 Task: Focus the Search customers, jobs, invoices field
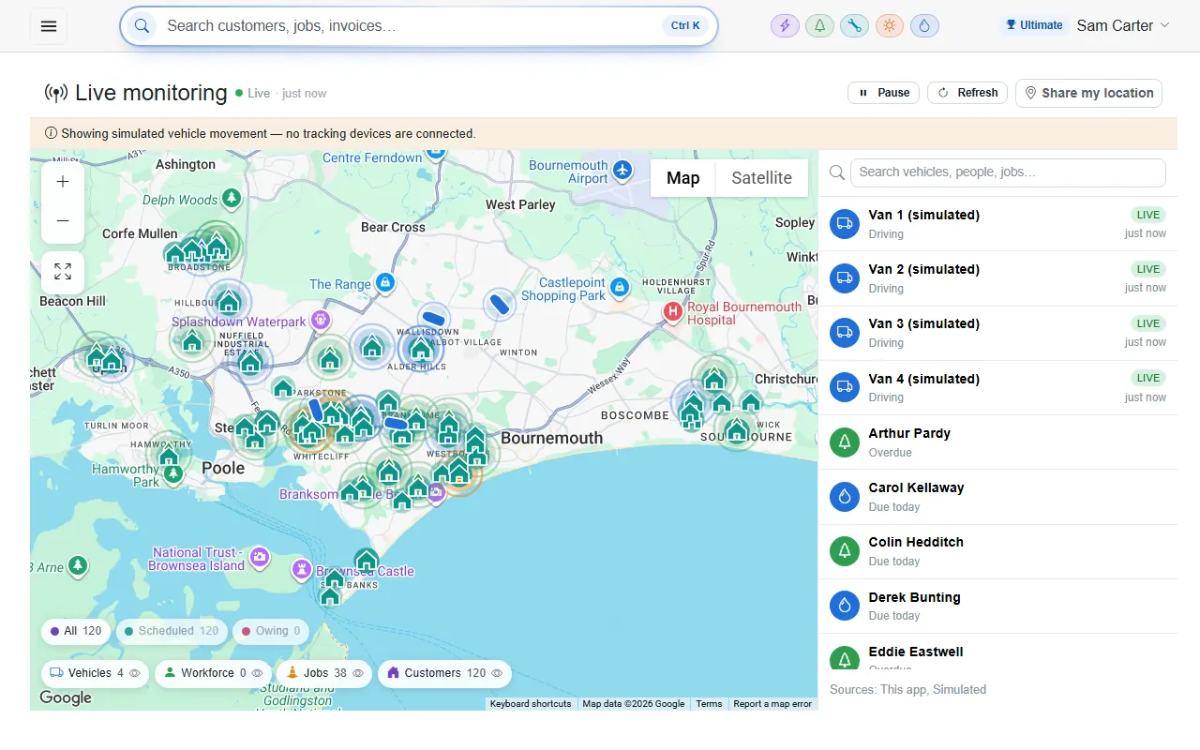tap(418, 26)
